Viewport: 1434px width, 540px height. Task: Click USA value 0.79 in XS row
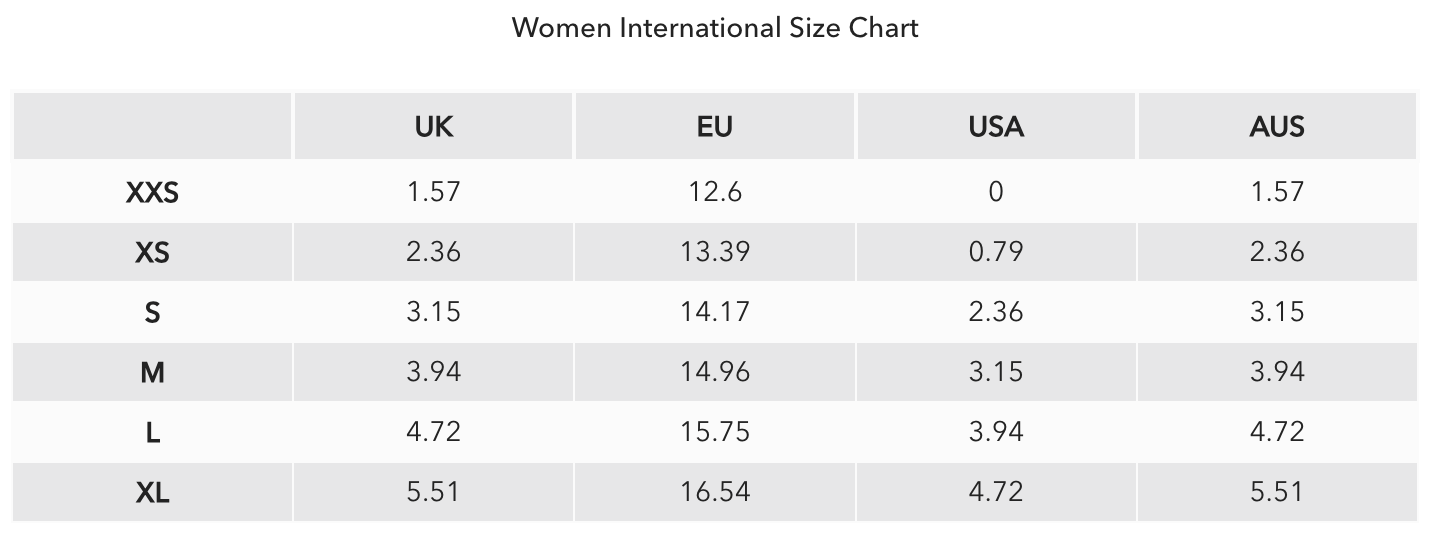click(996, 251)
